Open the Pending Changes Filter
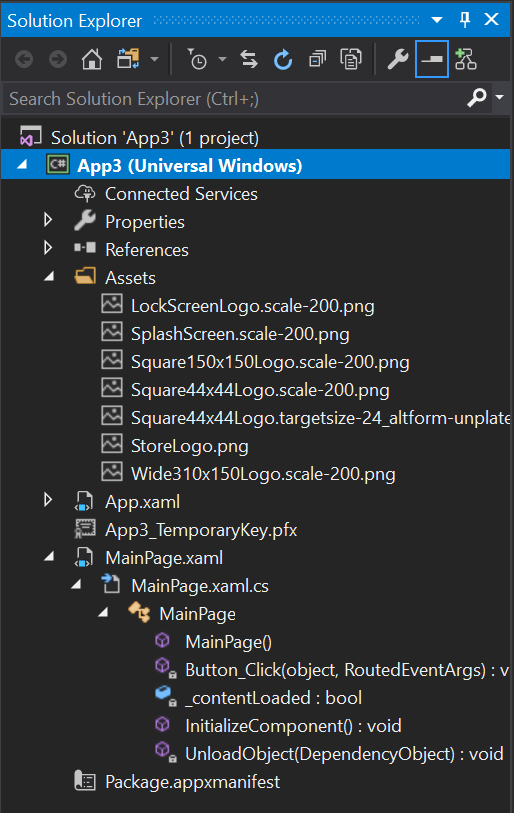The image size is (514, 813). [198, 60]
